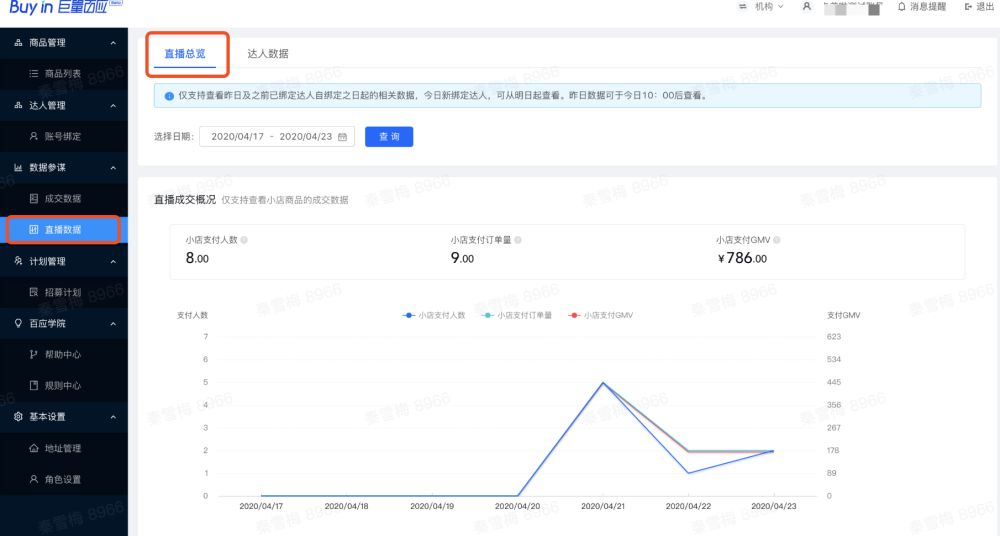Select the 直播总览 tab

(185, 54)
